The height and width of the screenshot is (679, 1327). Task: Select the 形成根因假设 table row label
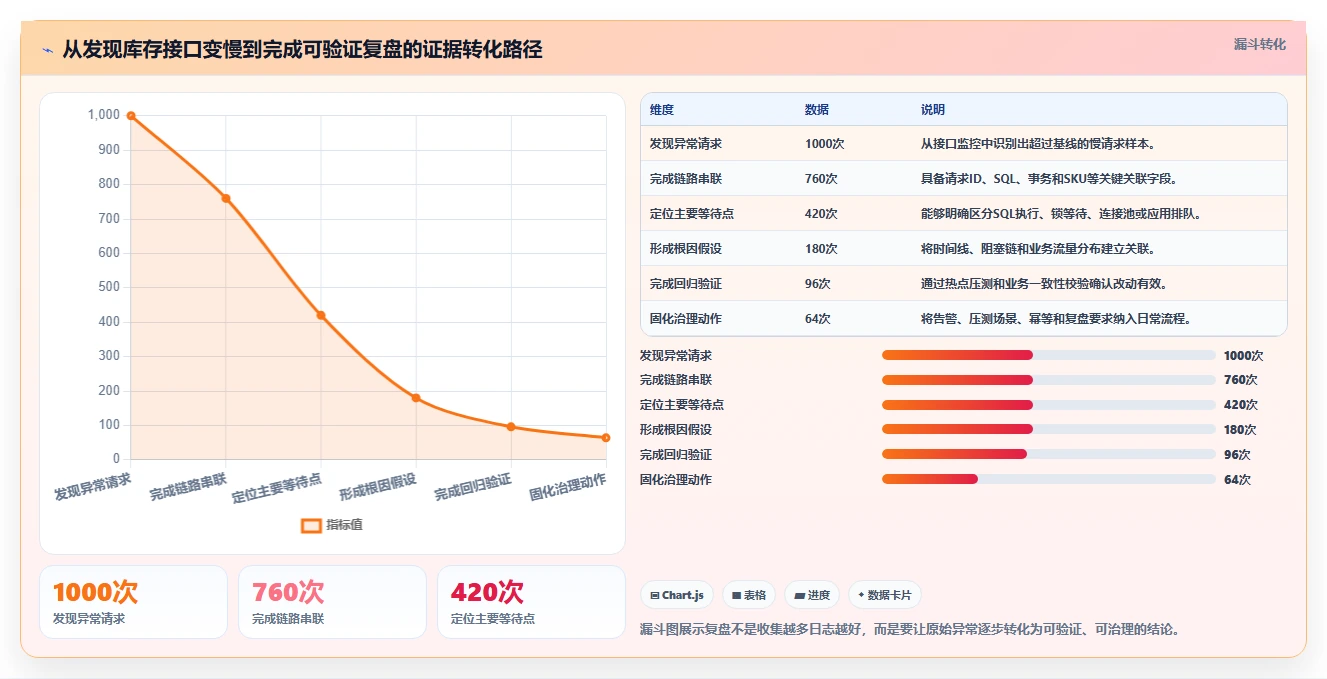coord(686,249)
